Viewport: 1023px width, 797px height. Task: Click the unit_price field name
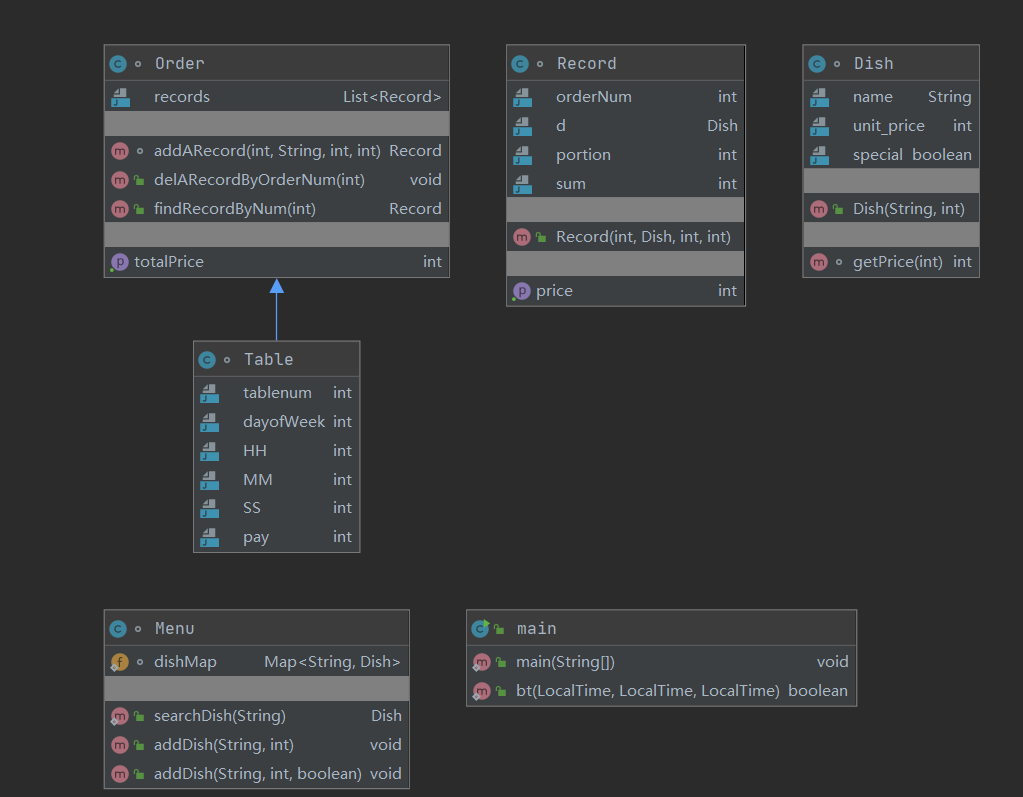(x=889, y=126)
